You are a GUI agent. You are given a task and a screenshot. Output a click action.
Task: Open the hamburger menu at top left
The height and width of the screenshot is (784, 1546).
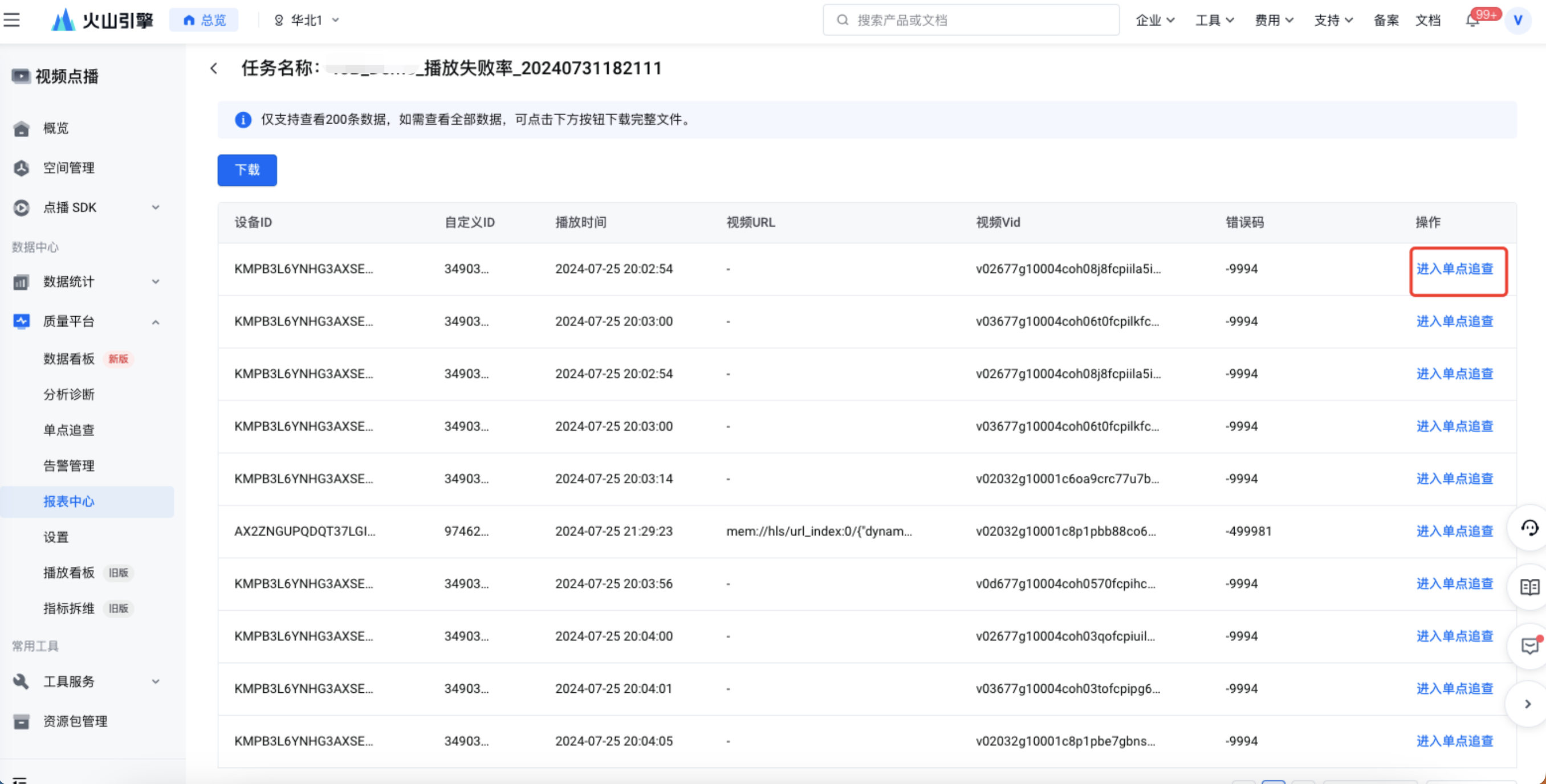click(11, 20)
